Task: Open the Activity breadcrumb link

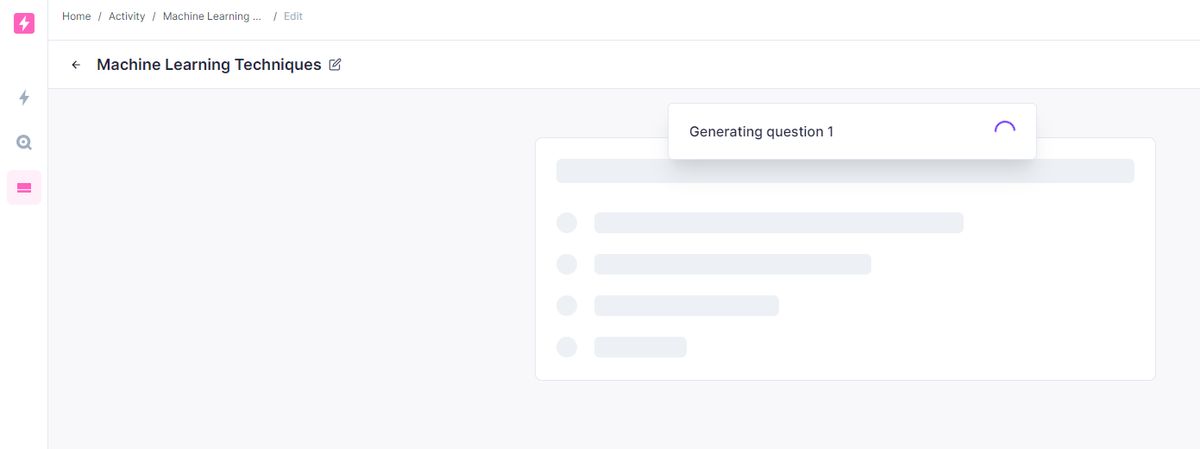Action: (127, 16)
